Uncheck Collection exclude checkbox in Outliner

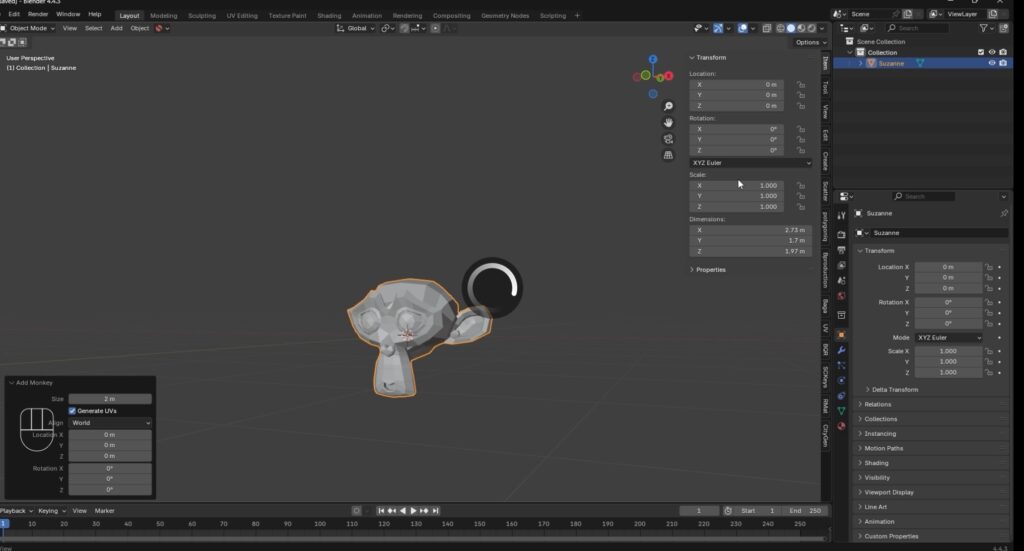point(981,52)
